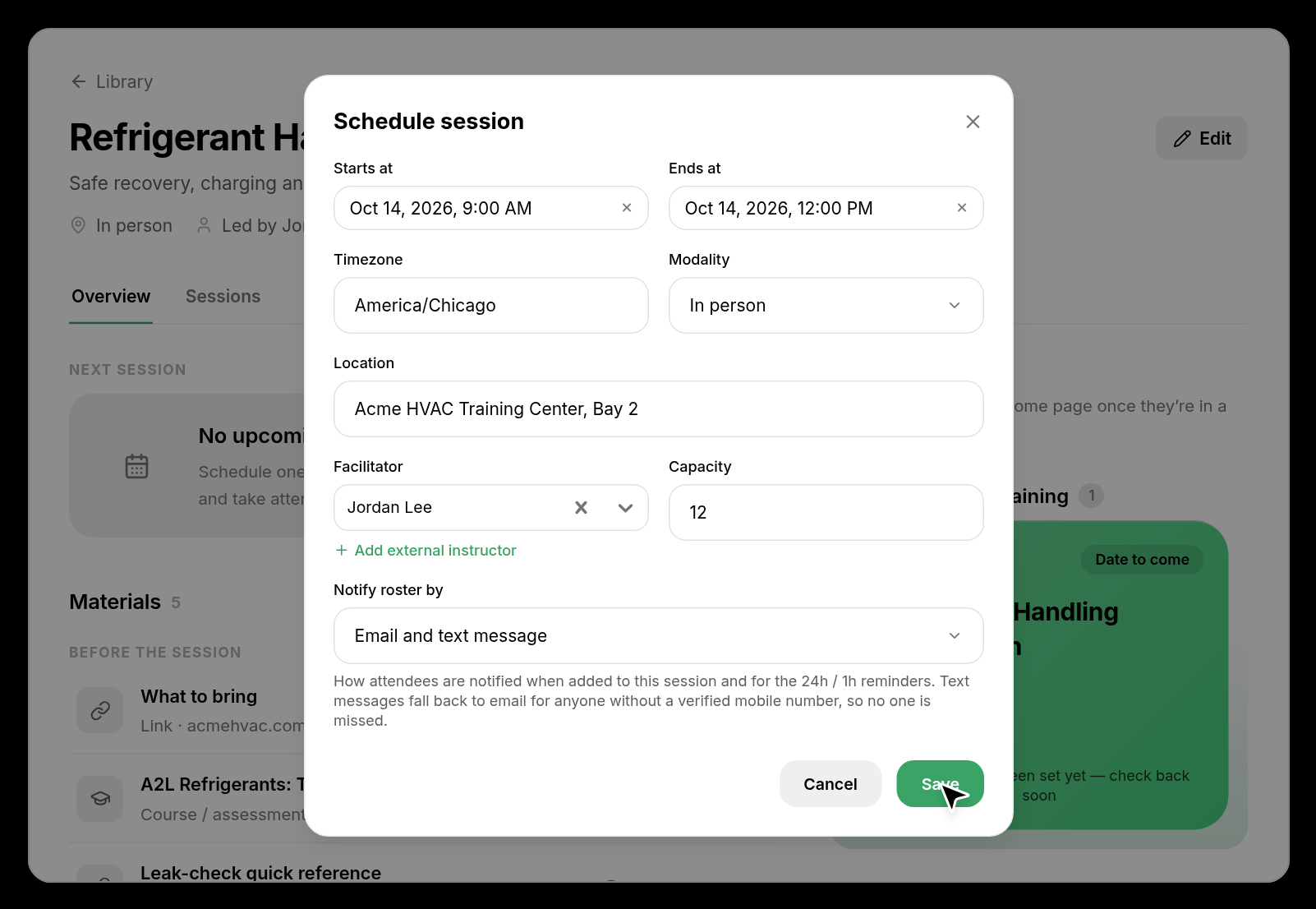
Task: Open Leak-check quick reference material
Action: [260, 873]
